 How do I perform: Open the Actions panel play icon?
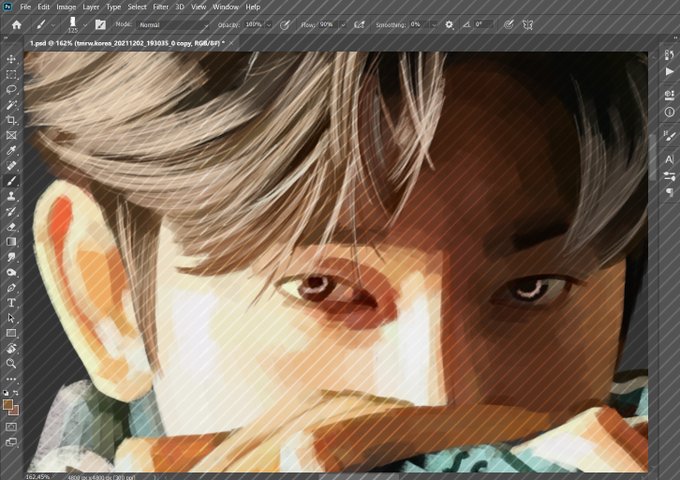click(x=669, y=71)
